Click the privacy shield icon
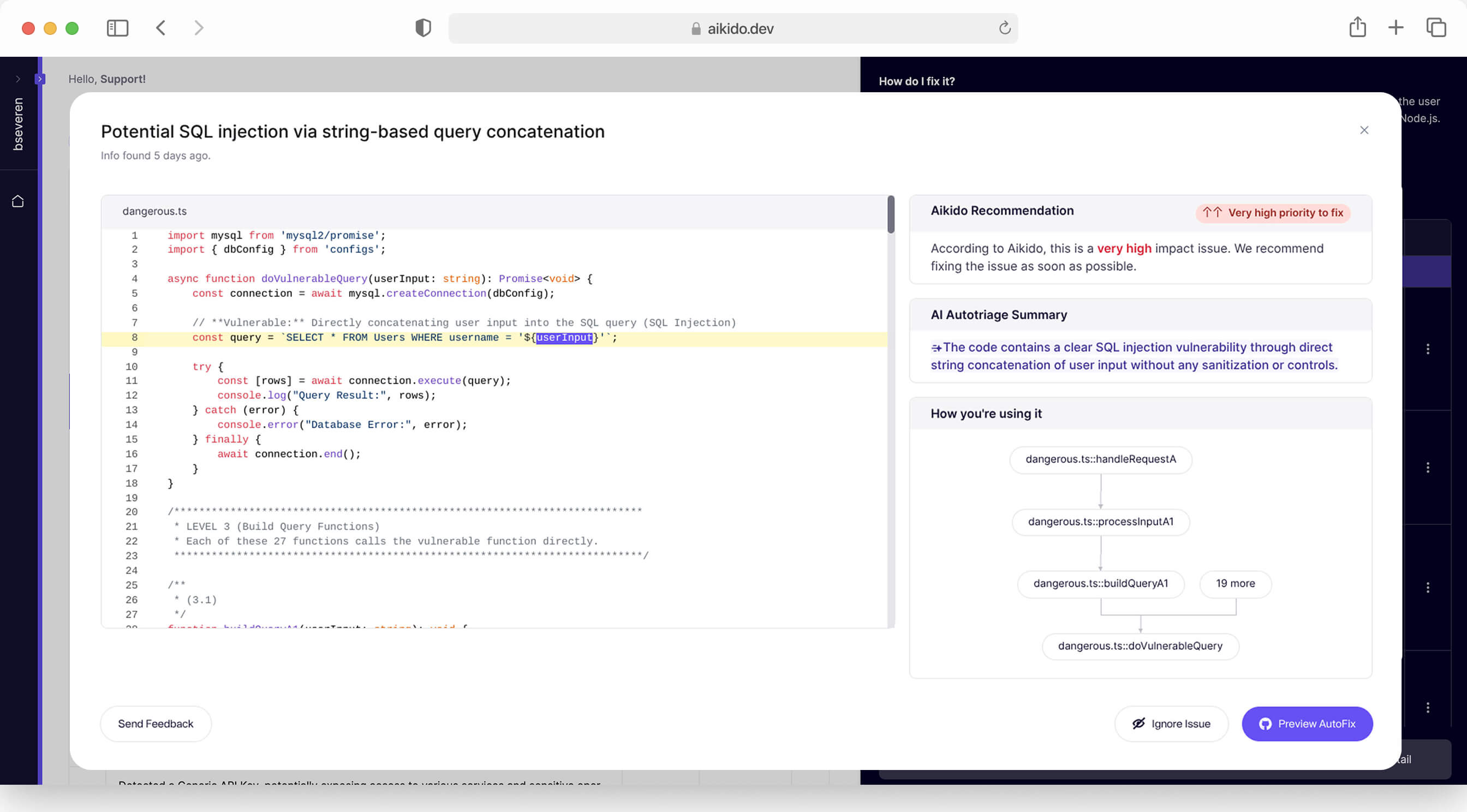 (422, 28)
